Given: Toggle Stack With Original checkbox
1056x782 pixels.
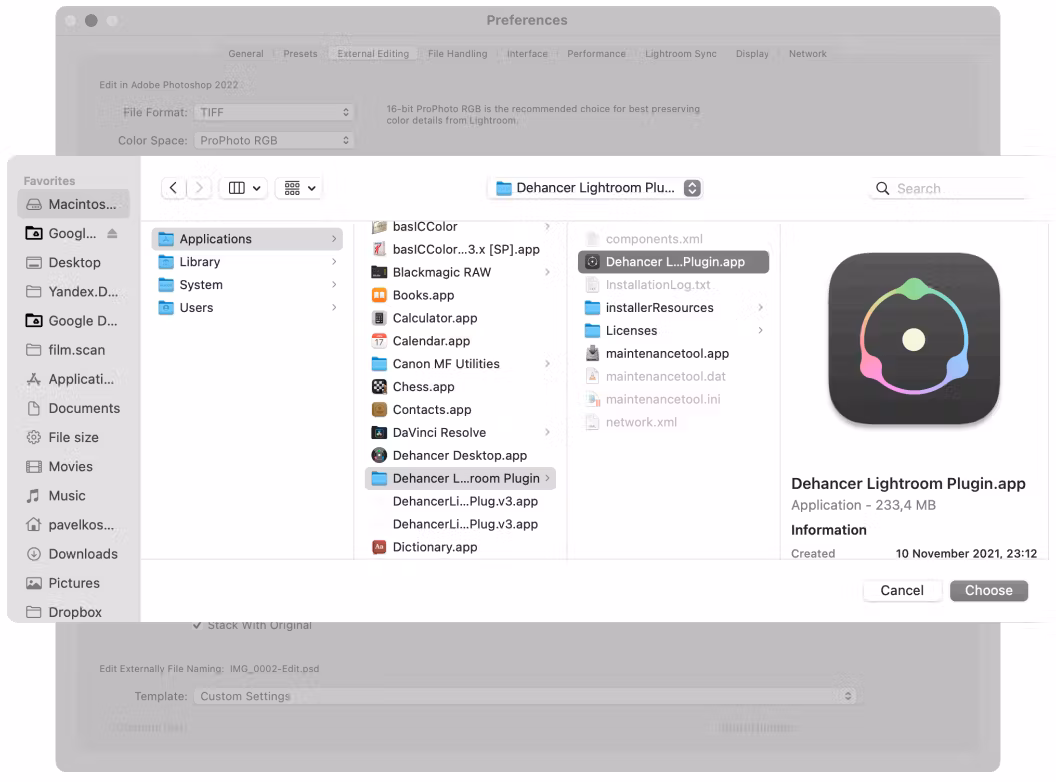Looking at the screenshot, I should (197, 626).
